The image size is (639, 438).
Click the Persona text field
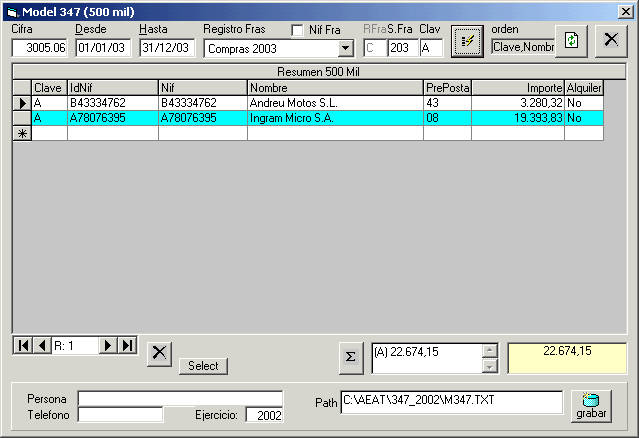tap(180, 398)
